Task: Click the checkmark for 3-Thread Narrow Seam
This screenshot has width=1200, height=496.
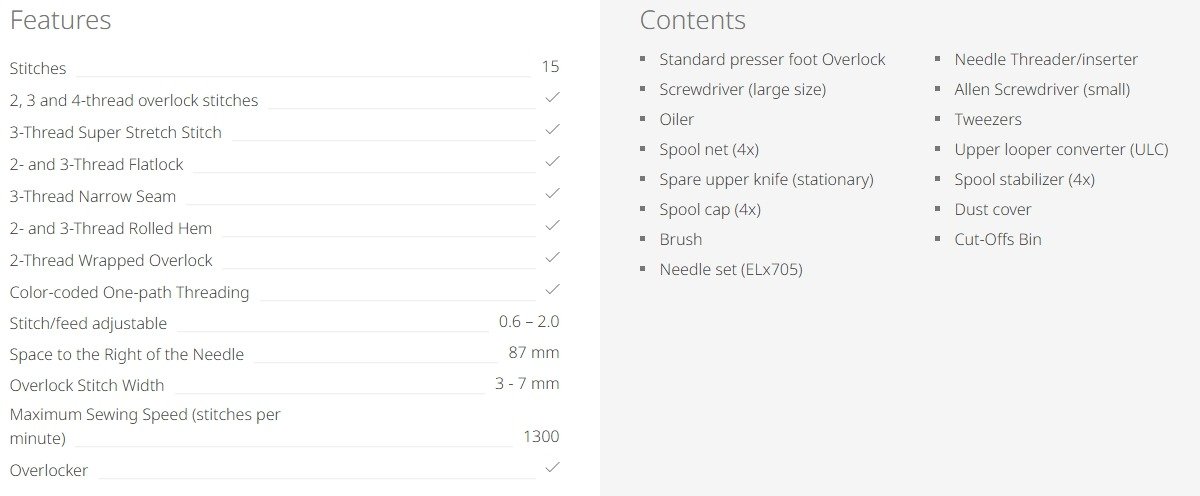Action: pyautogui.click(x=552, y=194)
